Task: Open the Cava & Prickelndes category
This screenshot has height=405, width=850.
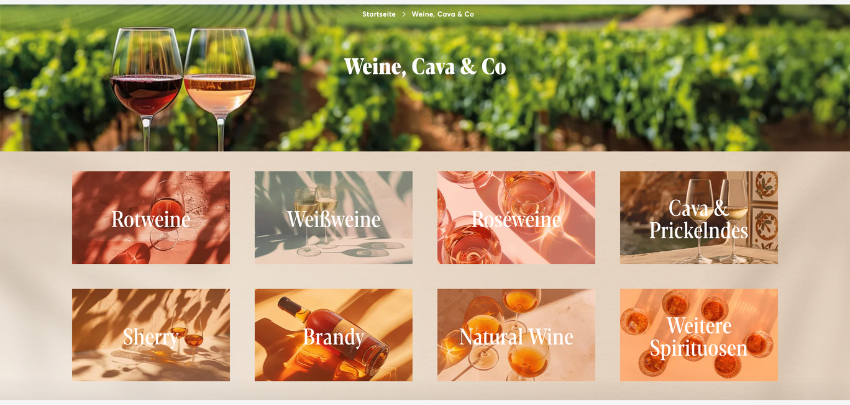Action: pos(699,217)
